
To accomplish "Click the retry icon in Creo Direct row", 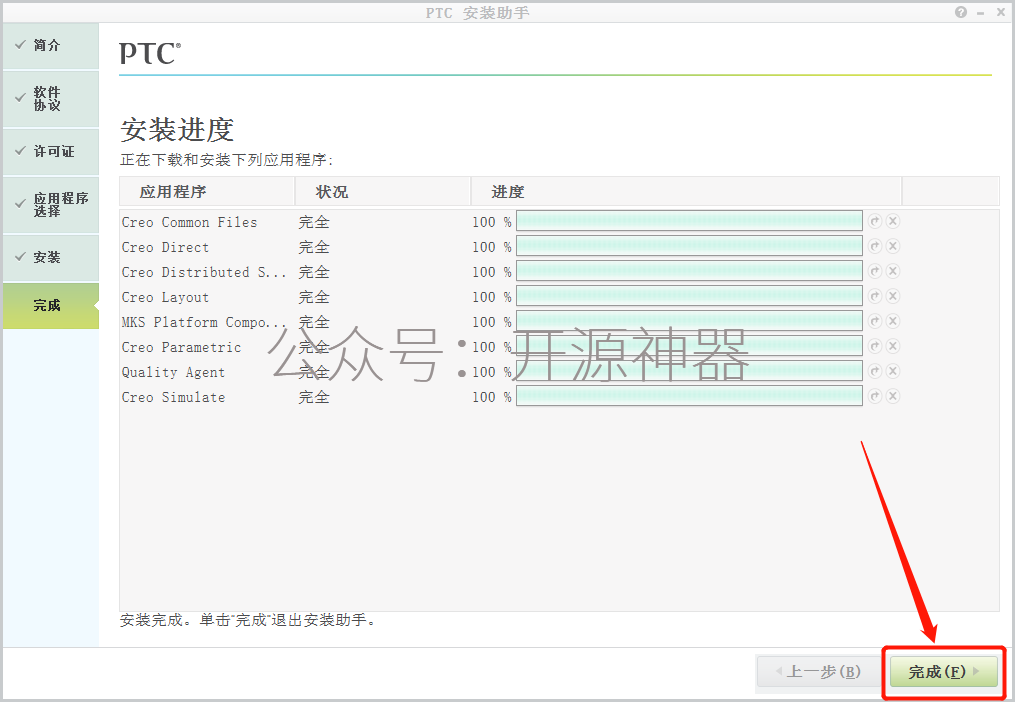I will [875, 246].
